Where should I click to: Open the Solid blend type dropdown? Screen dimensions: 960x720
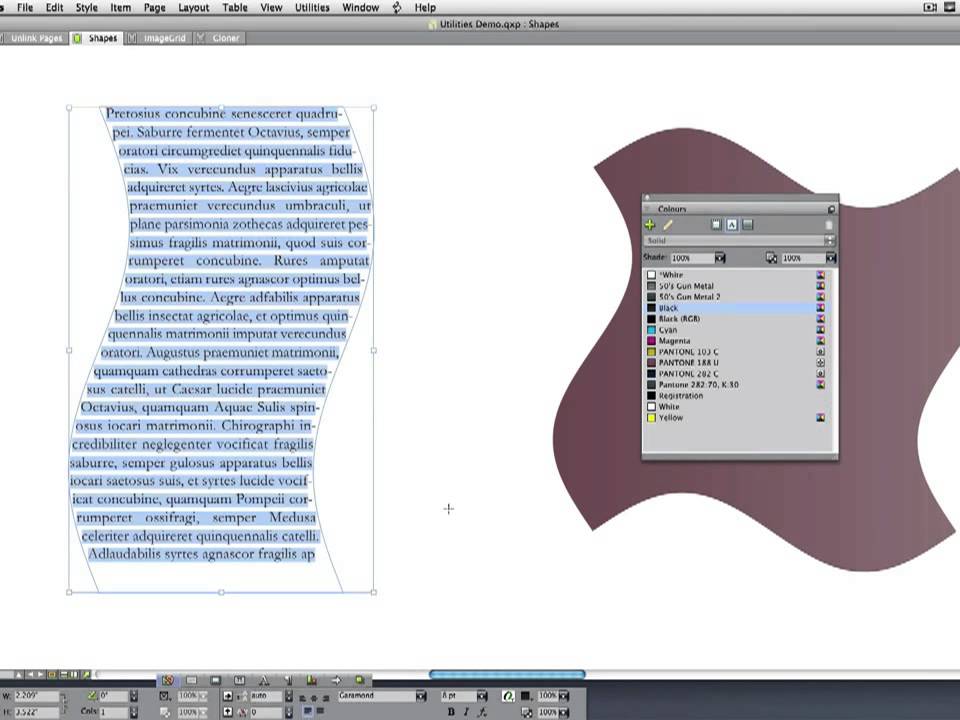740,241
